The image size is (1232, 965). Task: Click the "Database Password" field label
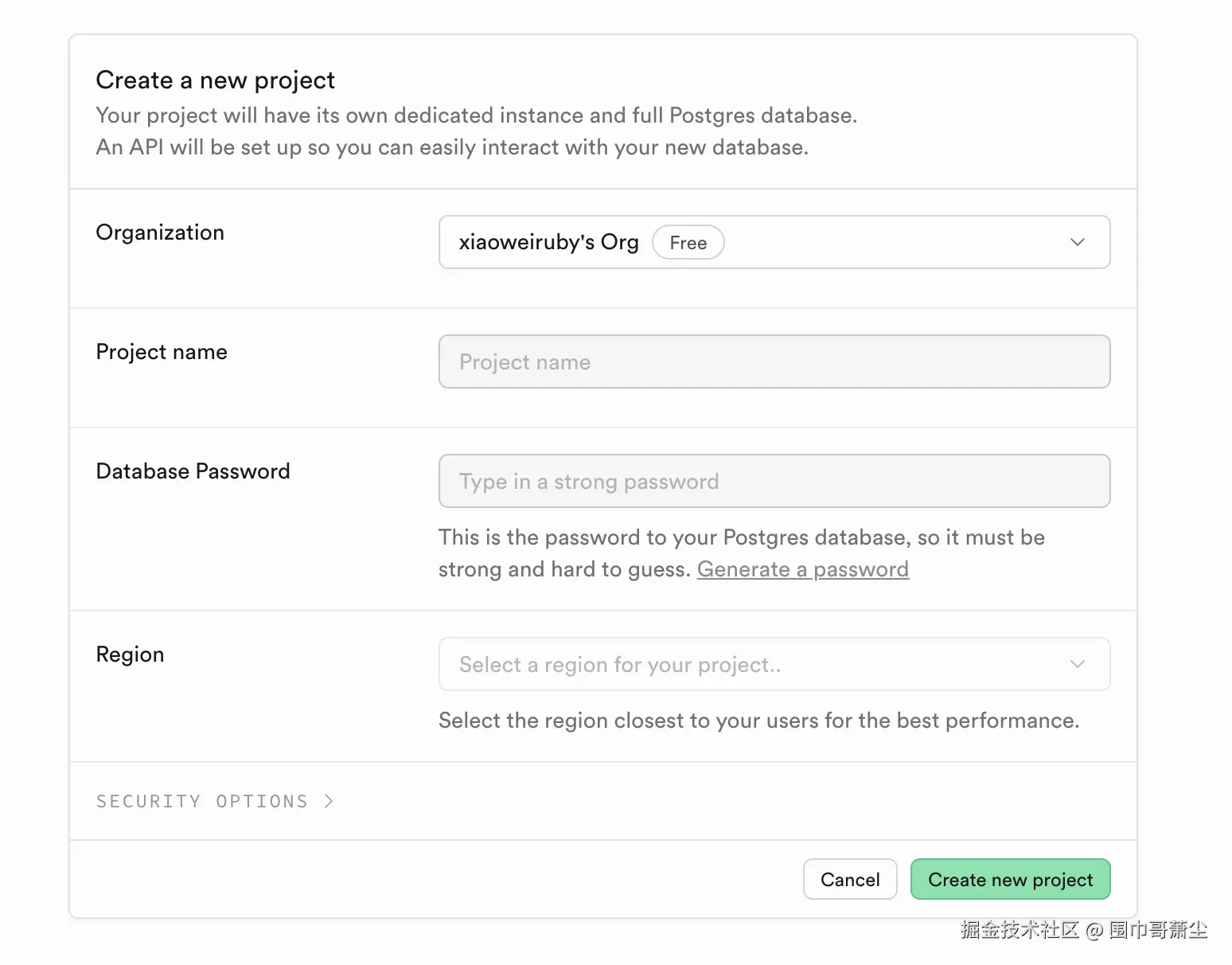tap(193, 471)
